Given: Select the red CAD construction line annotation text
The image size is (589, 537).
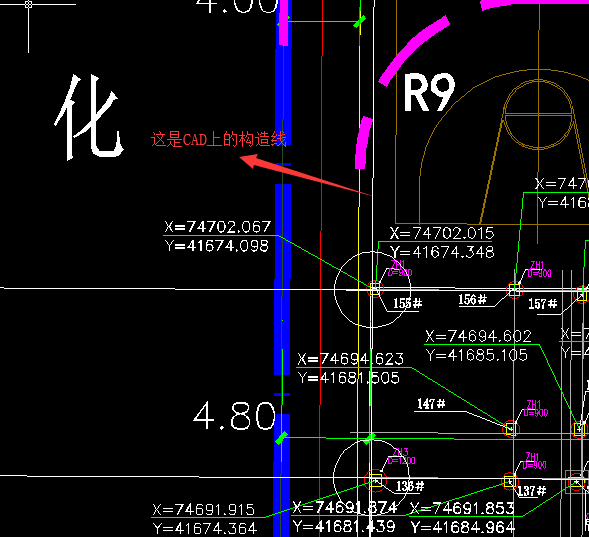Looking at the screenshot, I should (x=219, y=139).
